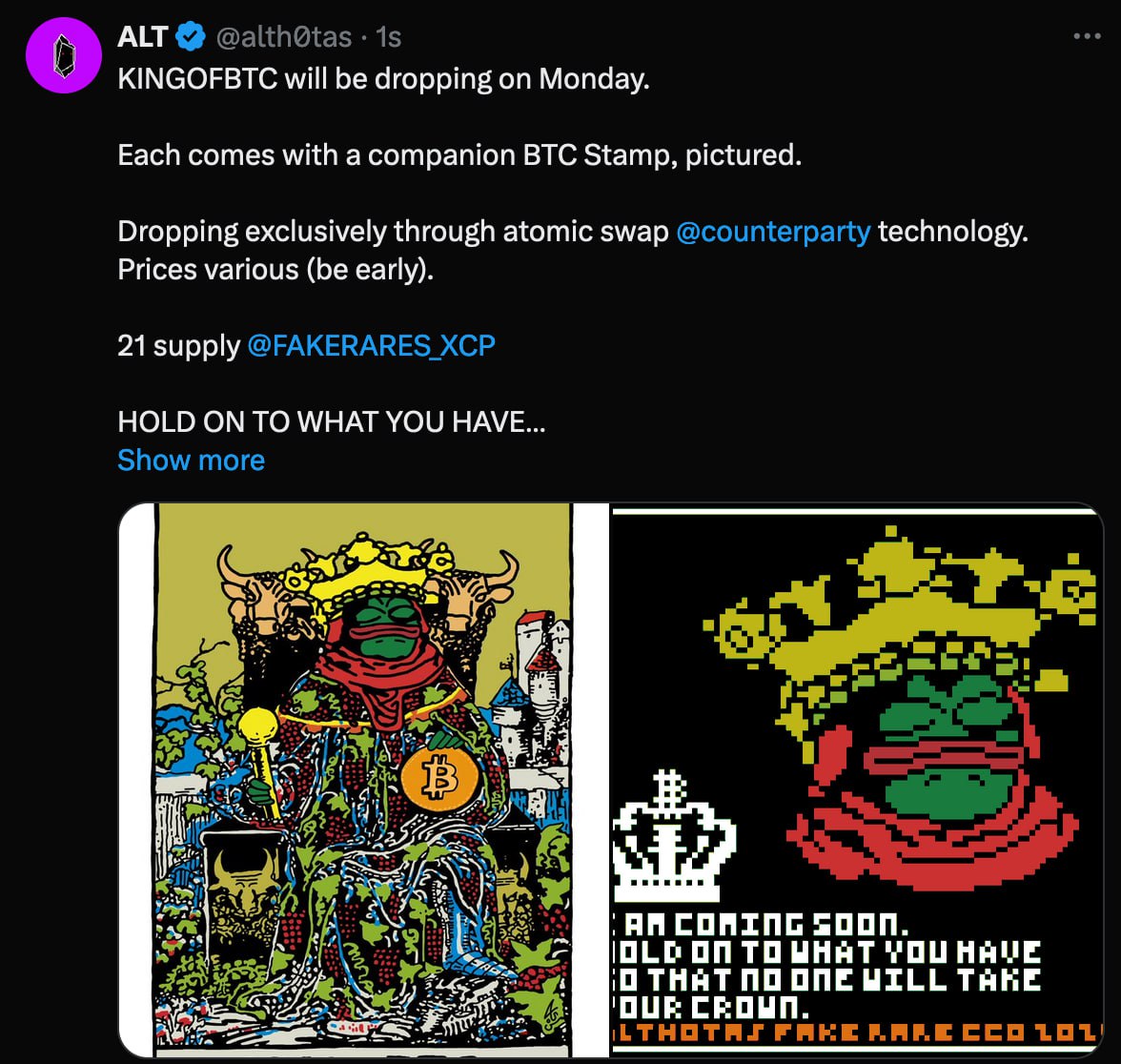The image size is (1121, 1064).
Task: Expand the tweet with Show more
Action: point(191,460)
